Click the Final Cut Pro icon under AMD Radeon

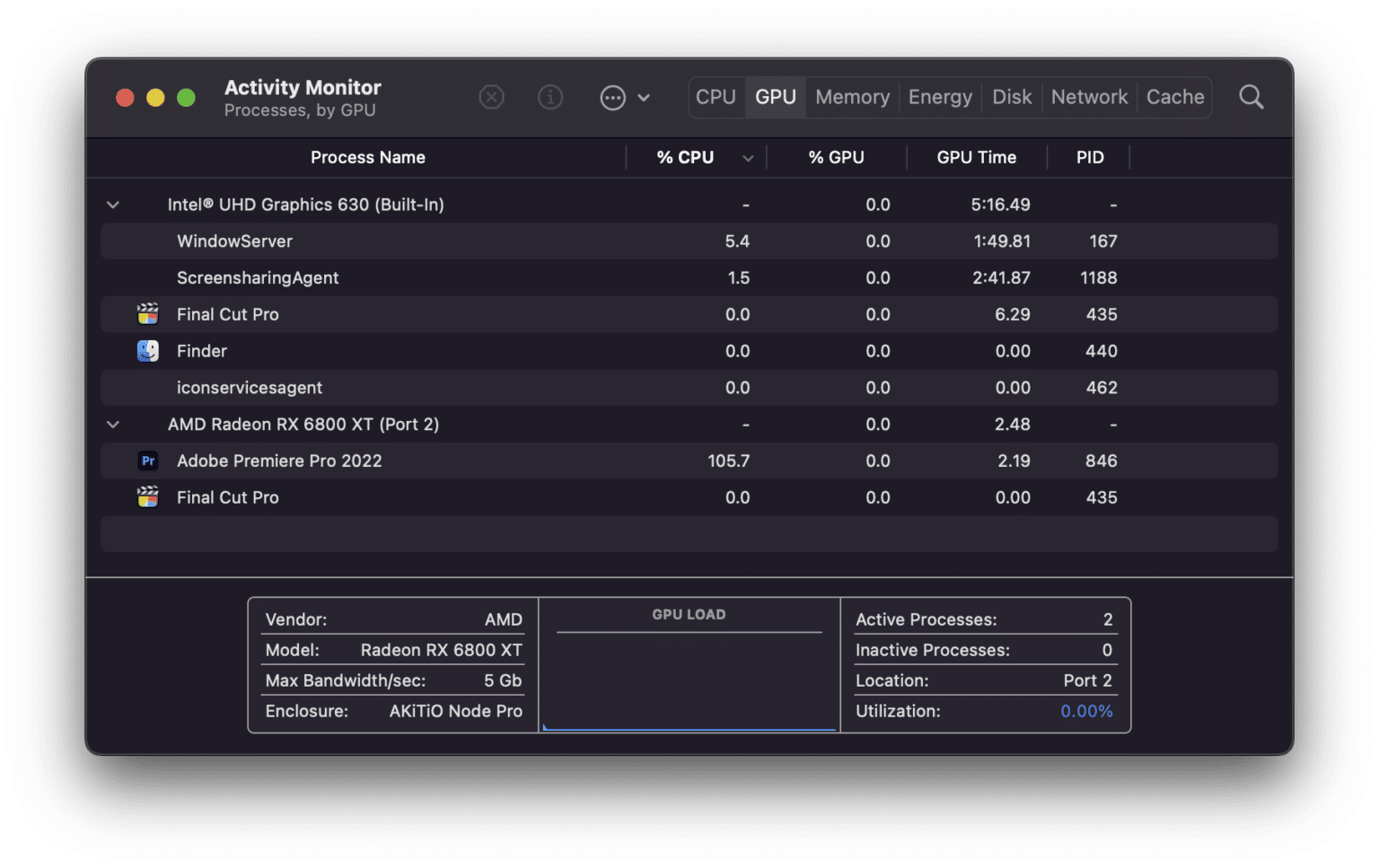coord(147,496)
